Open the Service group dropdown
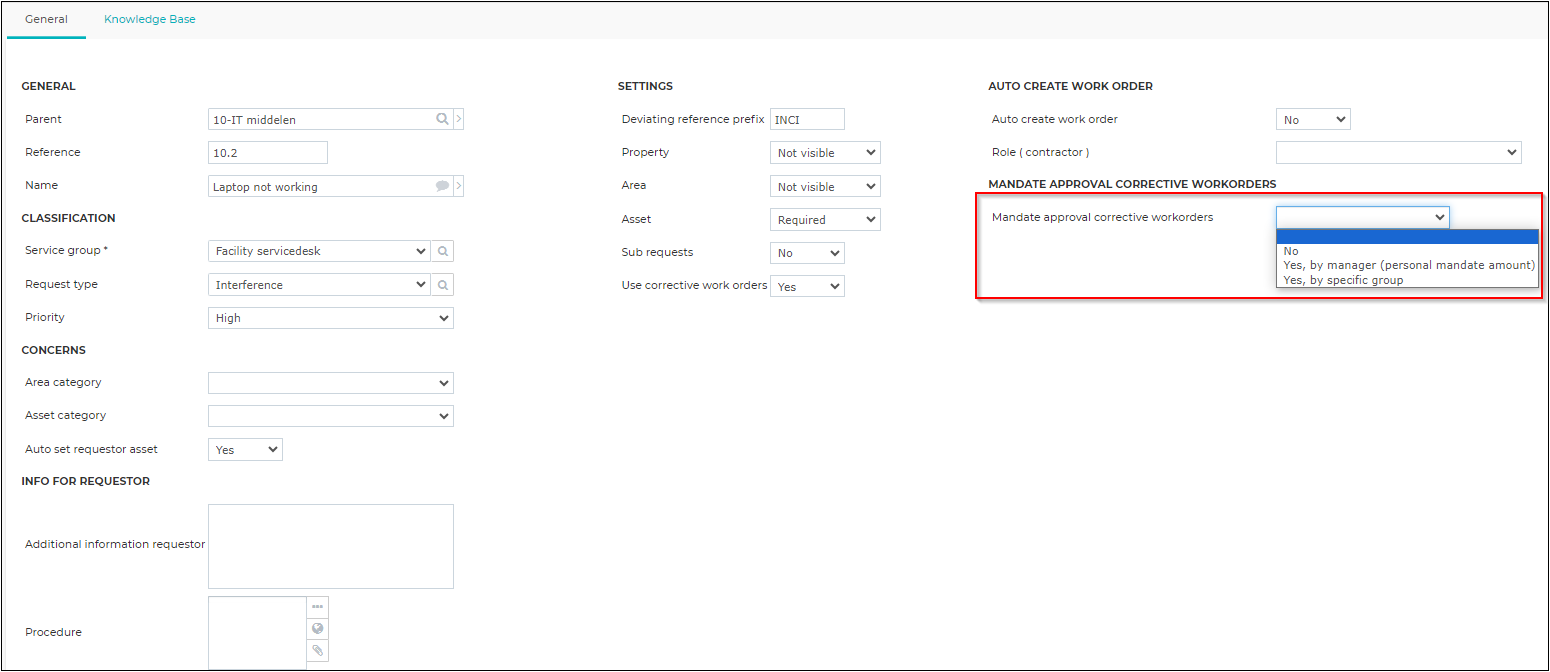This screenshot has height=672, width=1550. [319, 251]
